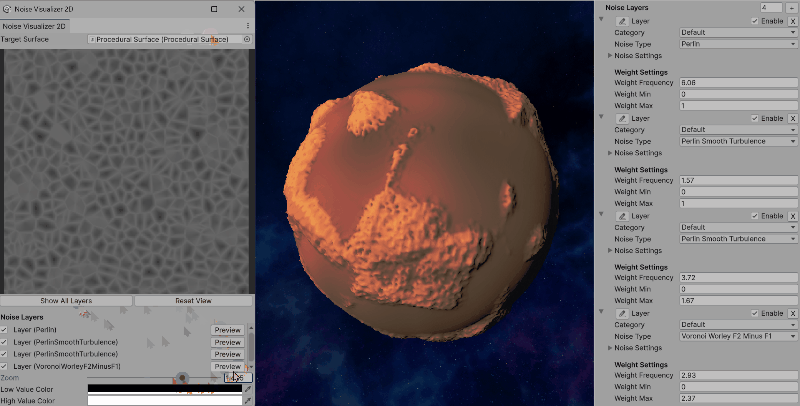800x406 pixels.
Task: Open the Noise Visualizer 2D kebab options menu
Action: 247,25
